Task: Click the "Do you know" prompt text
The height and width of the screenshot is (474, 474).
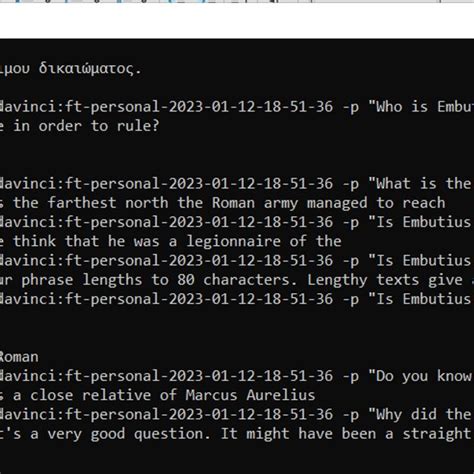Action: 420,376
